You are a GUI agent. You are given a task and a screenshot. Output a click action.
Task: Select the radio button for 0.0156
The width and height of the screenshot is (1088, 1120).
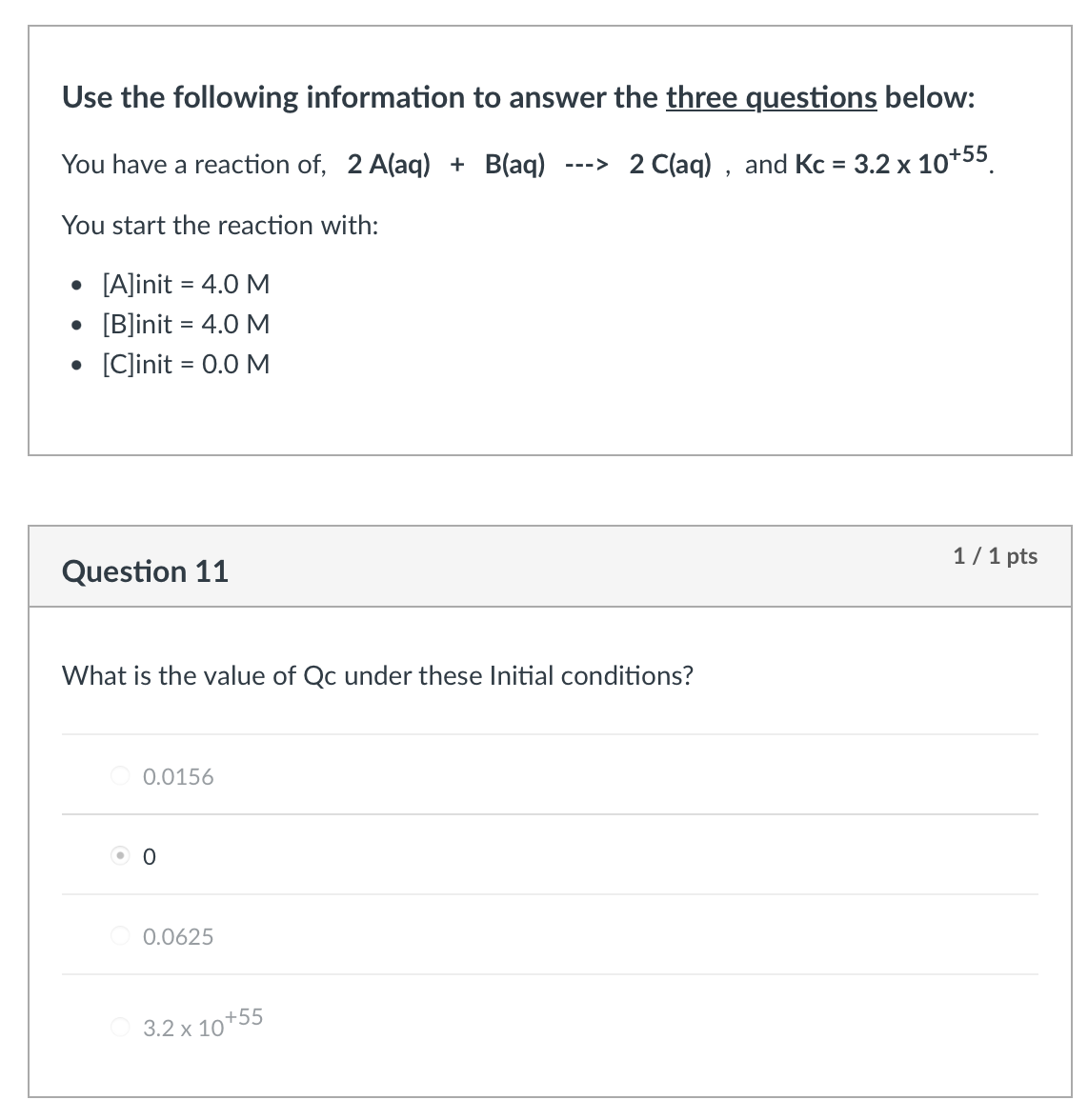118,775
